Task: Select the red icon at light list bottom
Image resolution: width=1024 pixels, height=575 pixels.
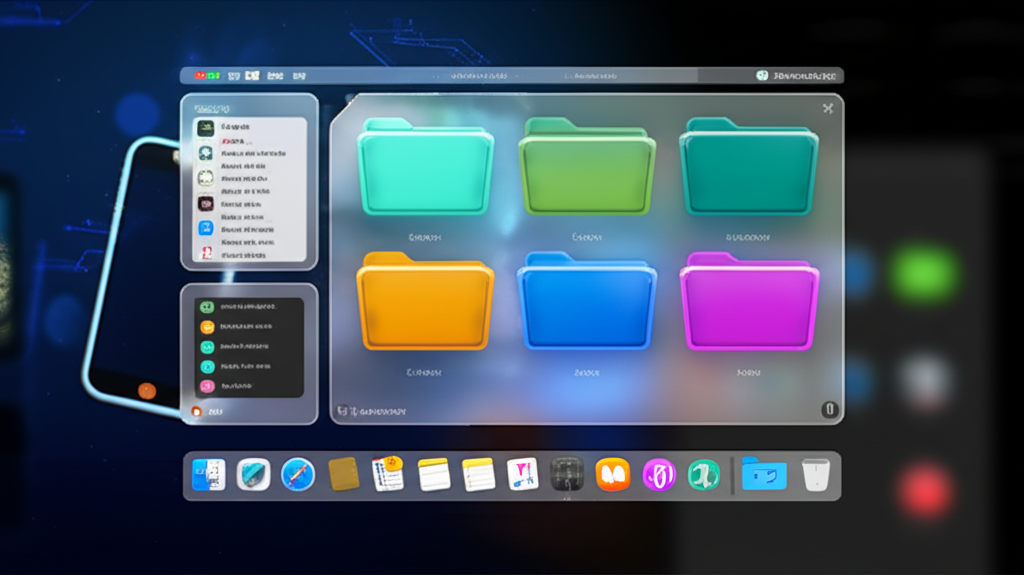Action: [x=206, y=253]
